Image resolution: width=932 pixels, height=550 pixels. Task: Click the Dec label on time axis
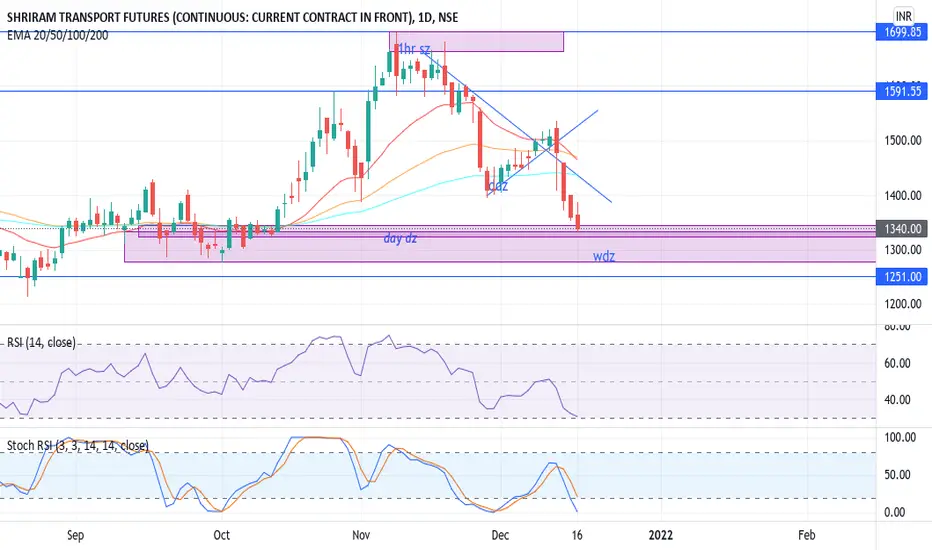[x=500, y=535]
